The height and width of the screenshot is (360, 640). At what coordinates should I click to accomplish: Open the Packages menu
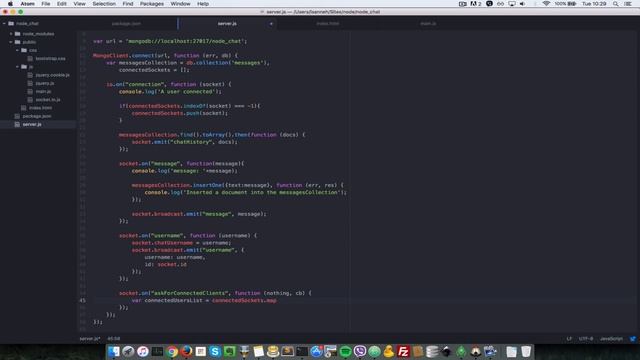click(x=152, y=4)
